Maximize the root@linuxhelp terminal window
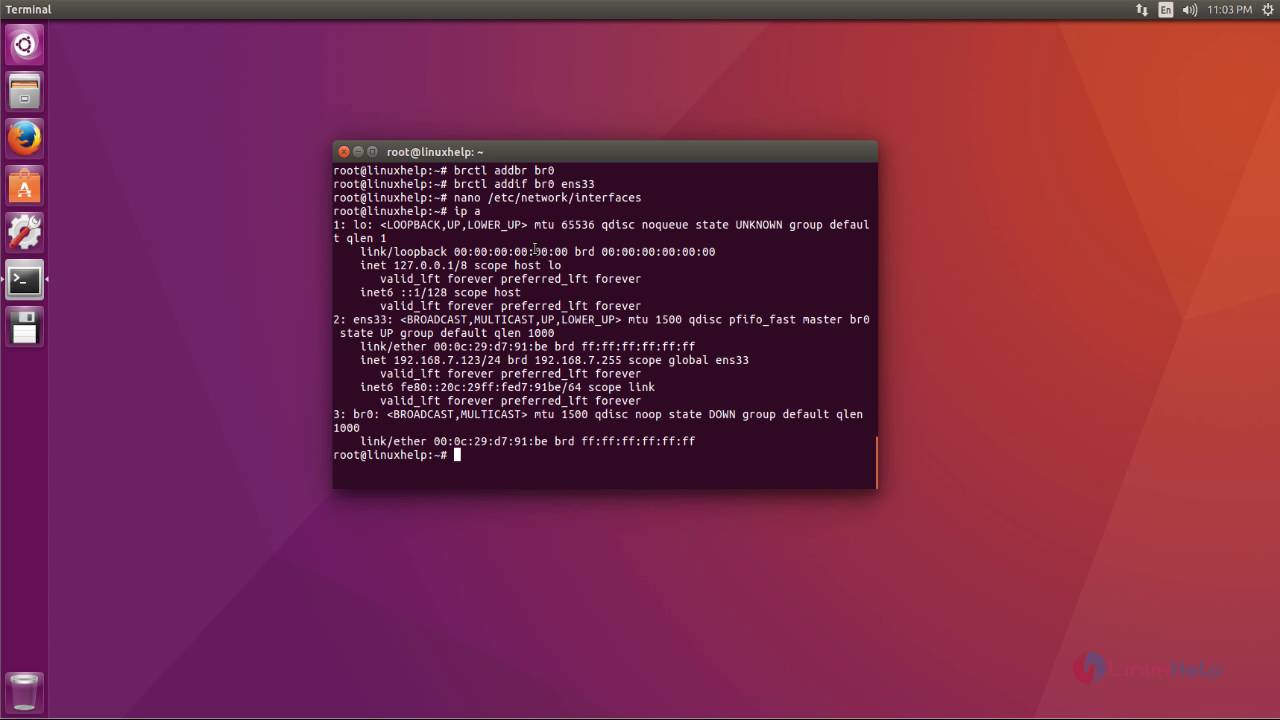The height and width of the screenshot is (720, 1280). point(372,152)
